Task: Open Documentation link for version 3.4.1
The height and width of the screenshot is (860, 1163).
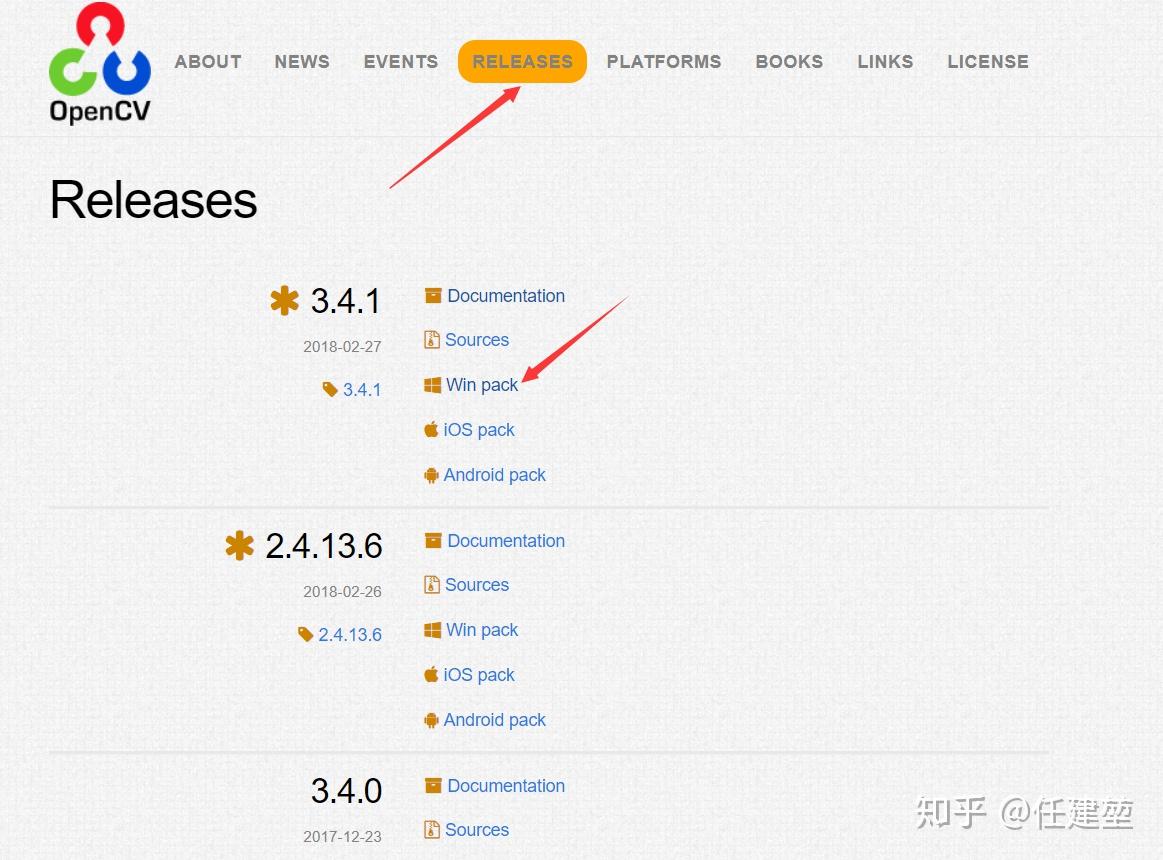Action: coord(506,296)
